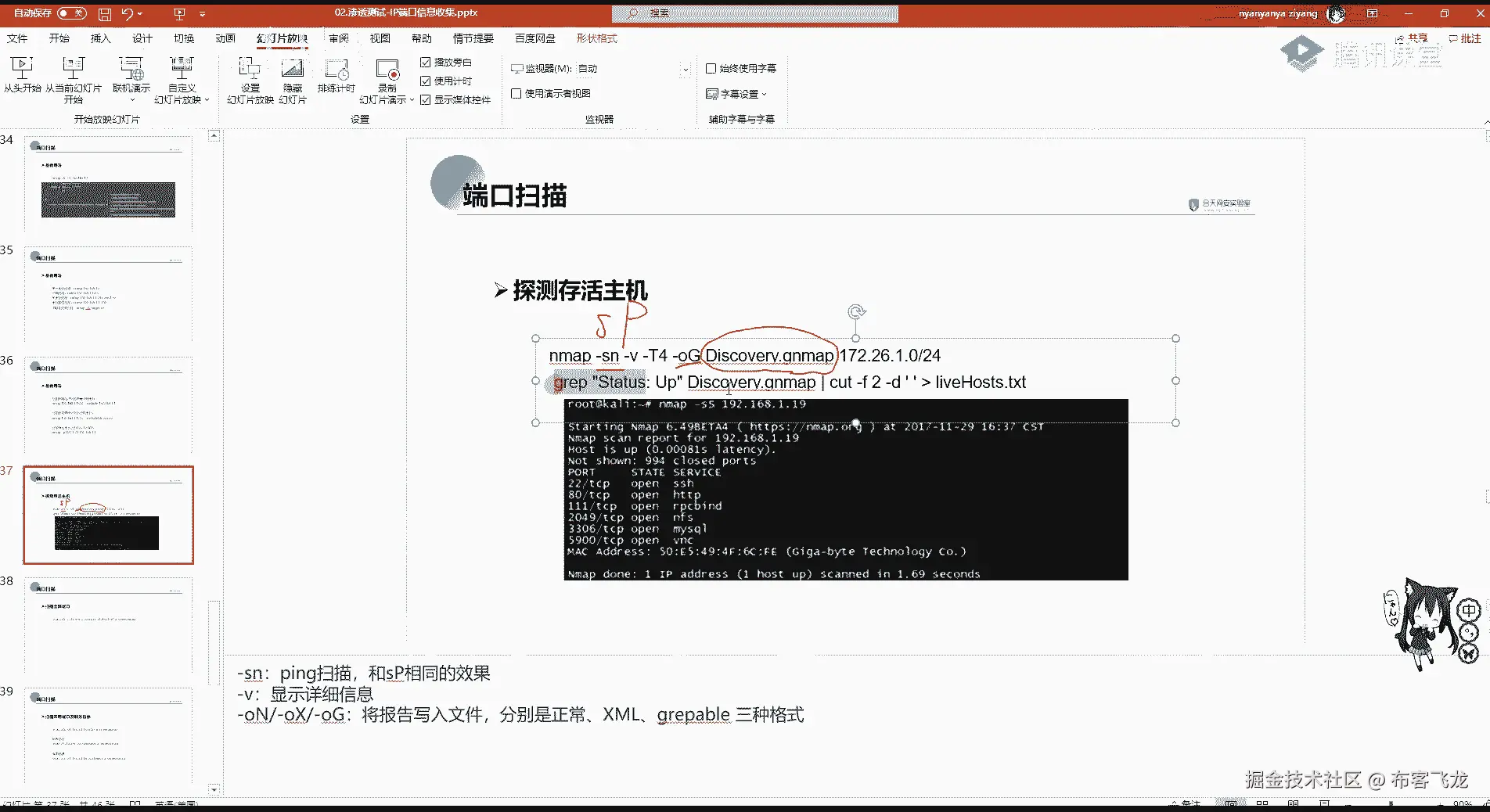Open the 文件 menu

(x=17, y=38)
